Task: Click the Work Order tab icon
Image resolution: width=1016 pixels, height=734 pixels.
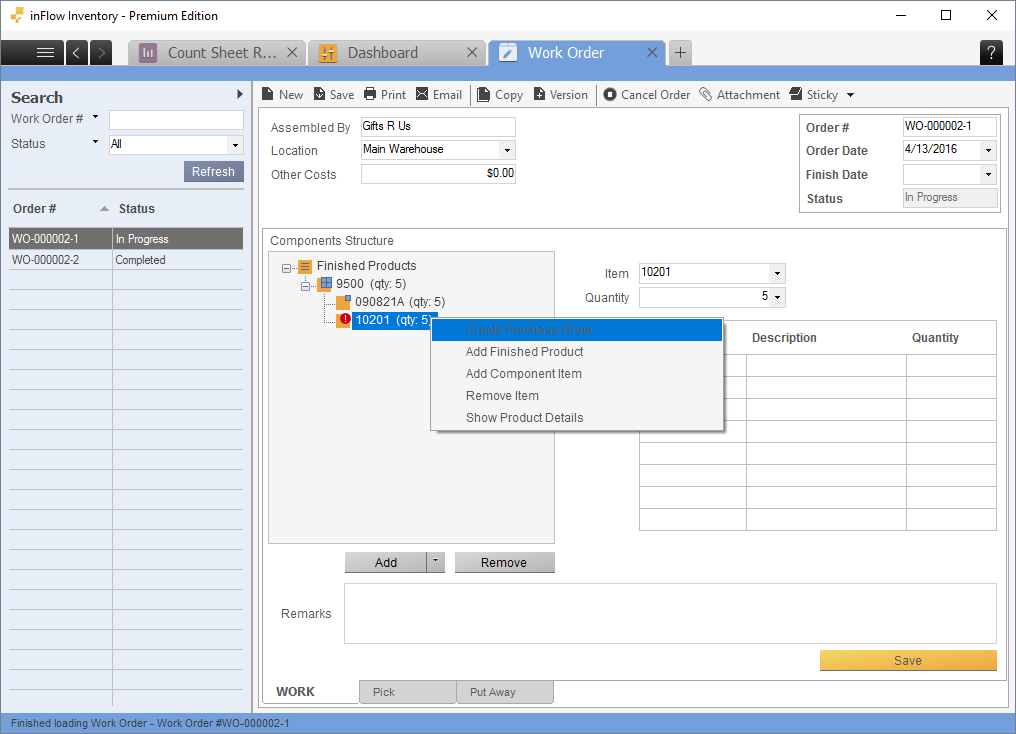Action: tap(507, 53)
